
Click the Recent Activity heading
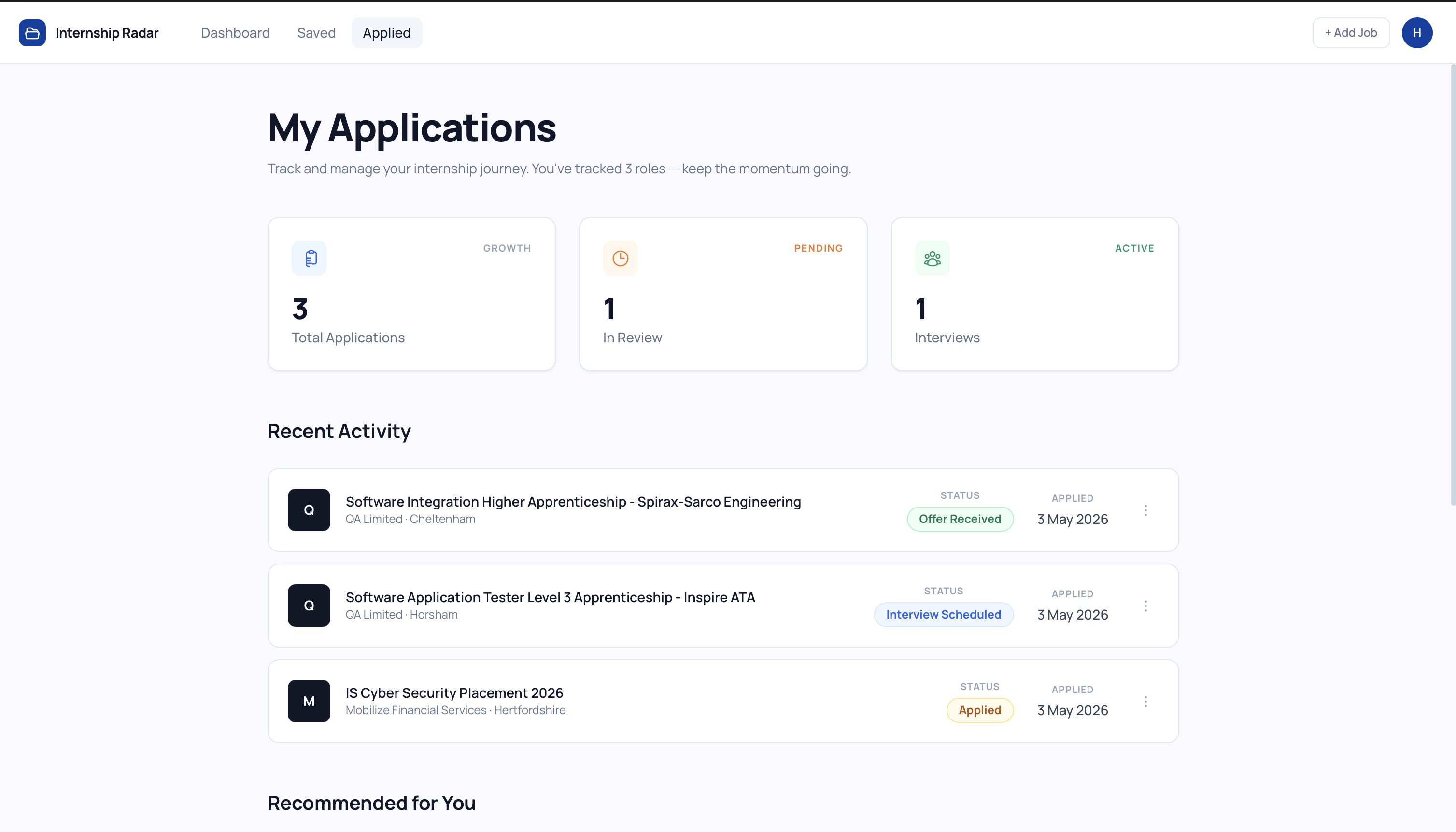tap(339, 431)
